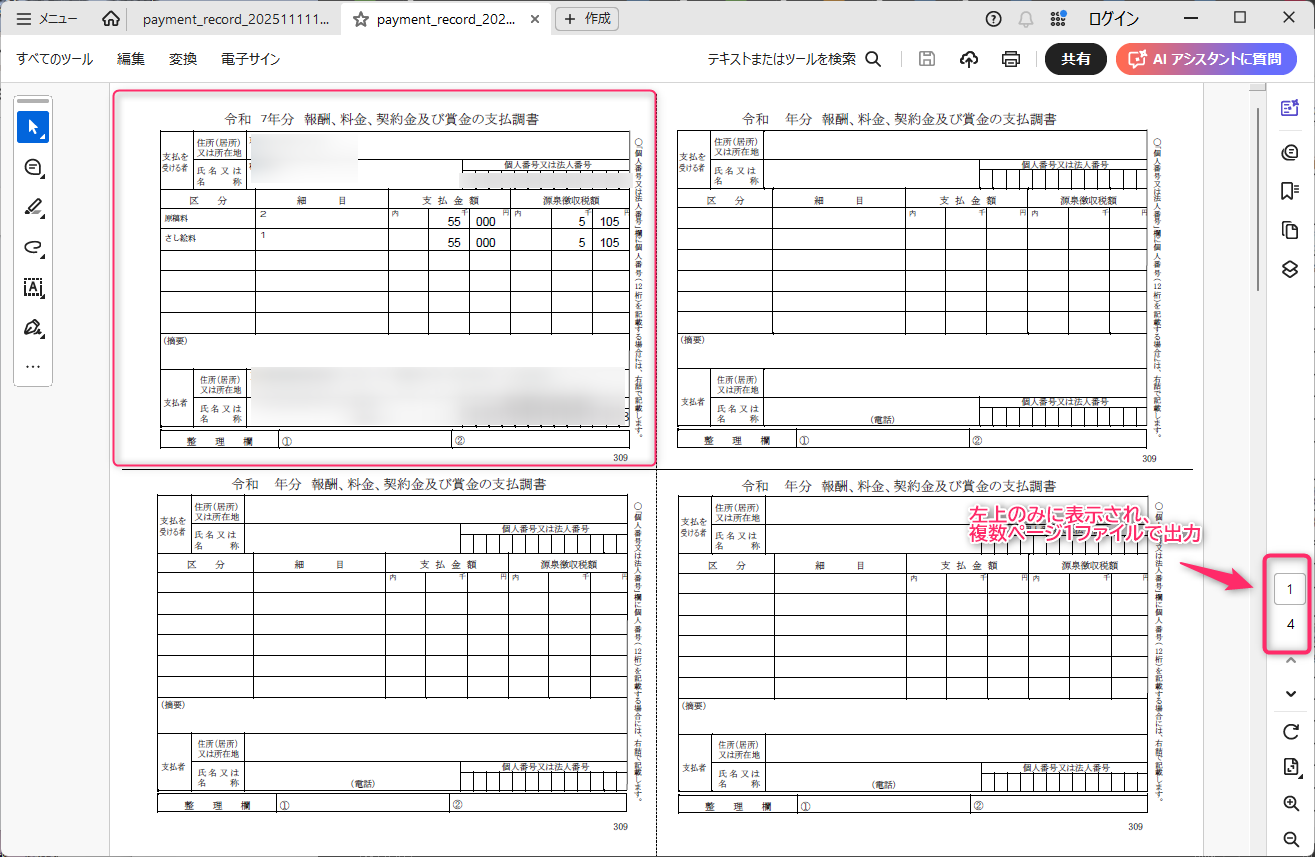Switch to the first payment_record tab
1315x857 pixels.
pyautogui.click(x=235, y=19)
